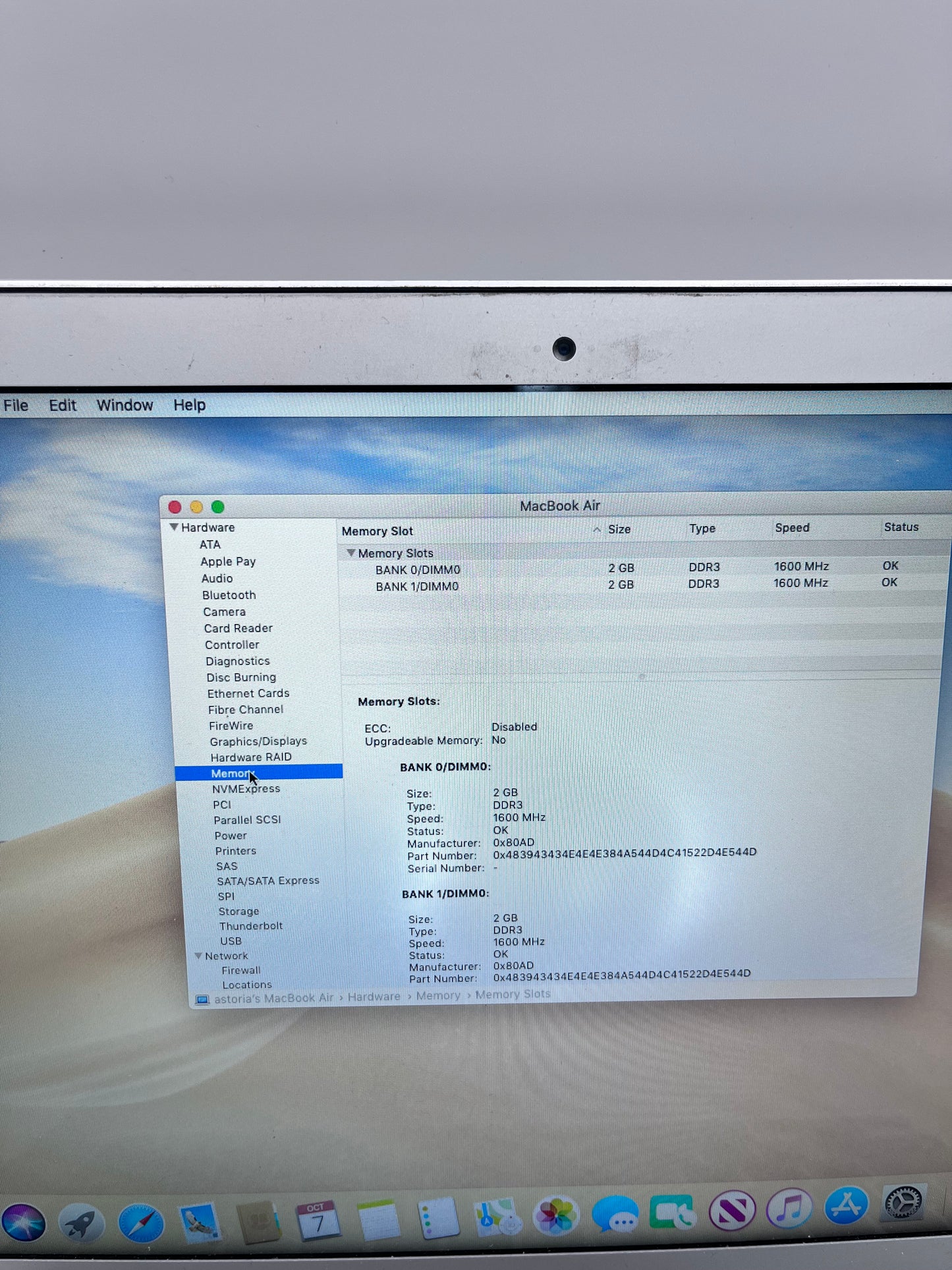Select USB in the sidebar
The image size is (952, 1270).
[231, 941]
